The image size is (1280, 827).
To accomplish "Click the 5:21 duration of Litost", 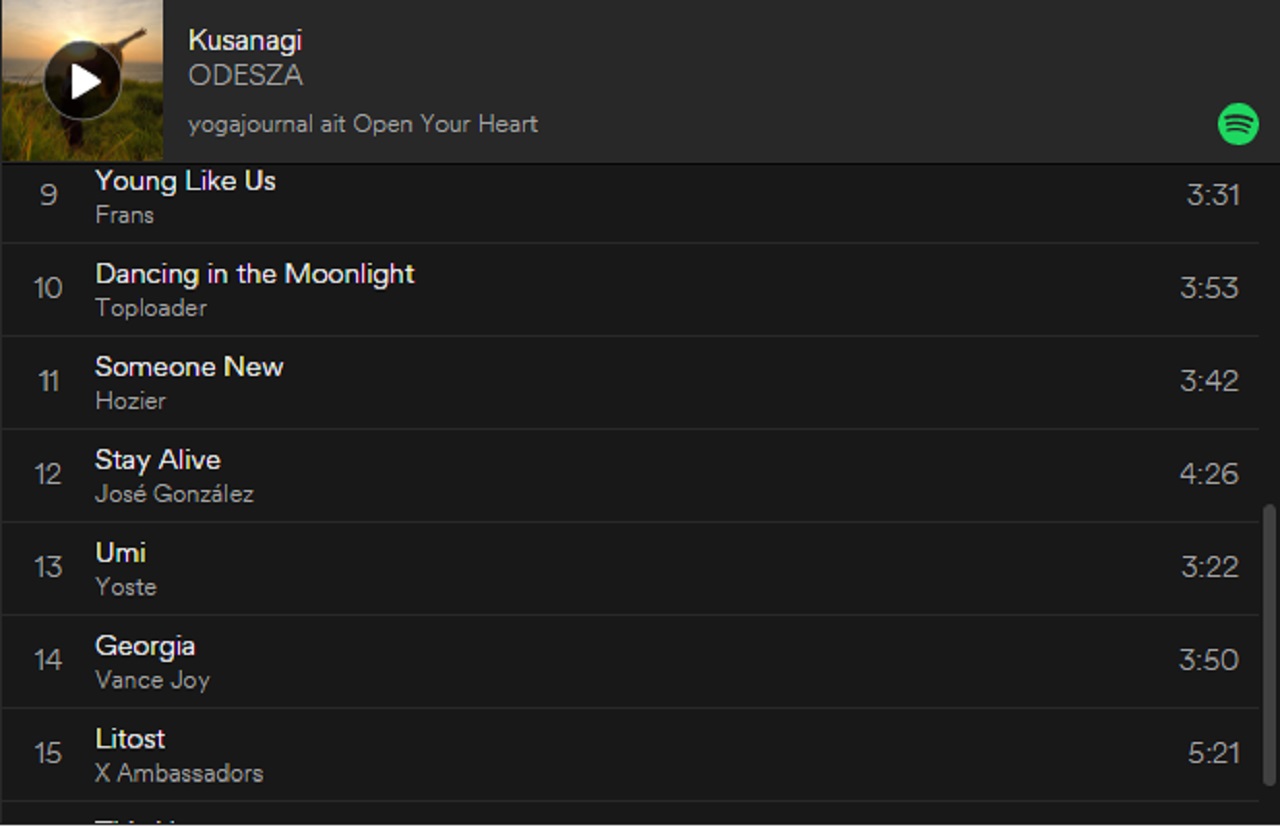I will pyautogui.click(x=1213, y=753).
